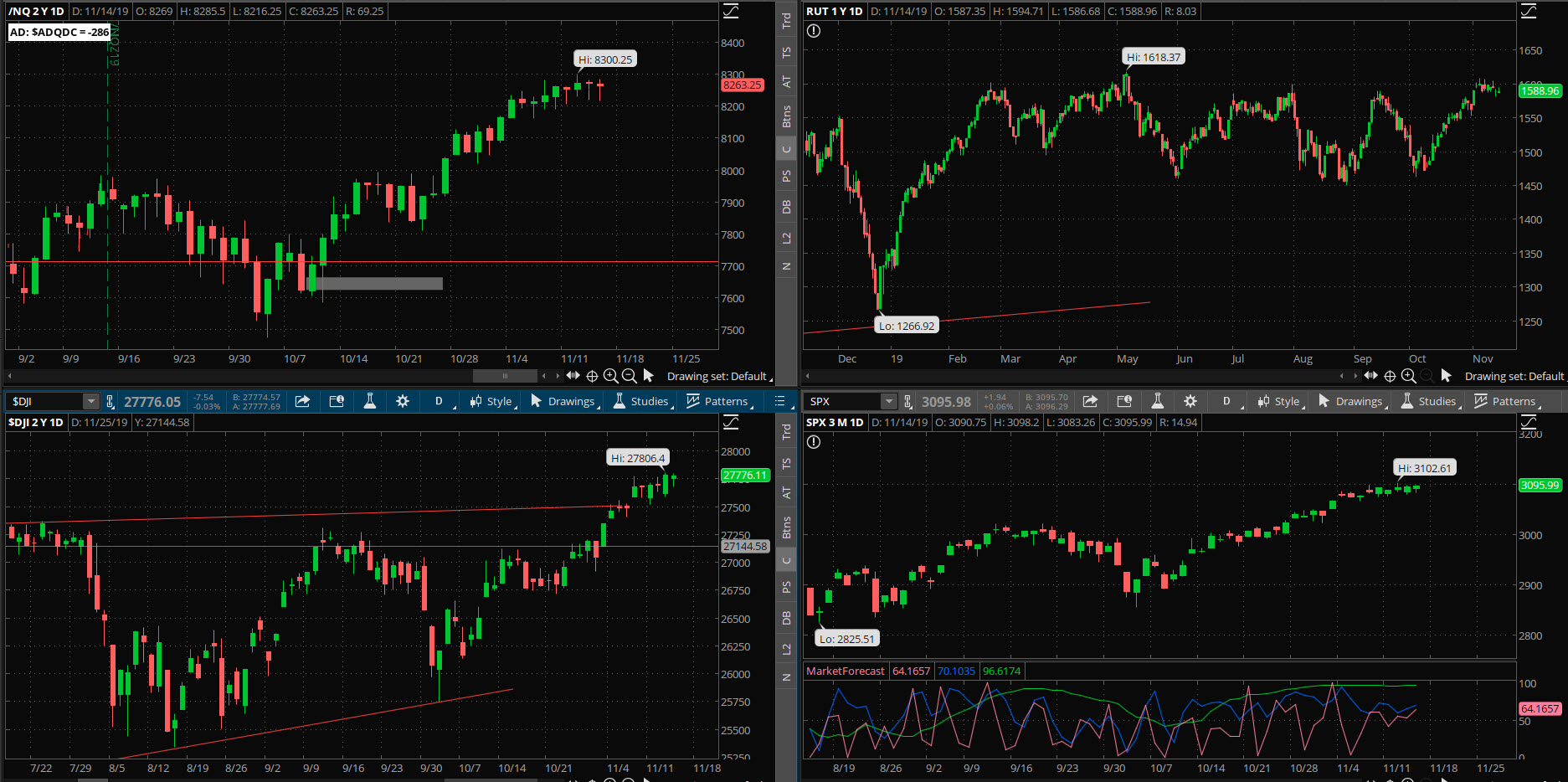1568x782 pixels.
Task: Open the list menu icon in the $DJI toolbar
Action: click(x=780, y=401)
